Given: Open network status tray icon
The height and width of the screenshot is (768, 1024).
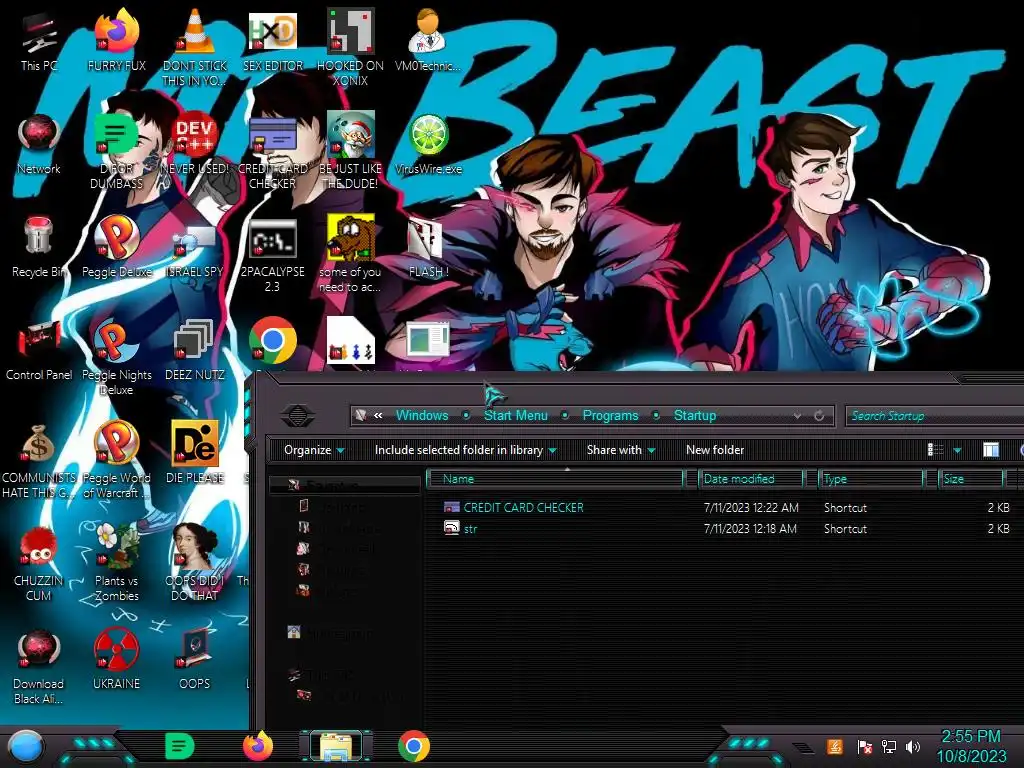Looking at the screenshot, I should 888,747.
